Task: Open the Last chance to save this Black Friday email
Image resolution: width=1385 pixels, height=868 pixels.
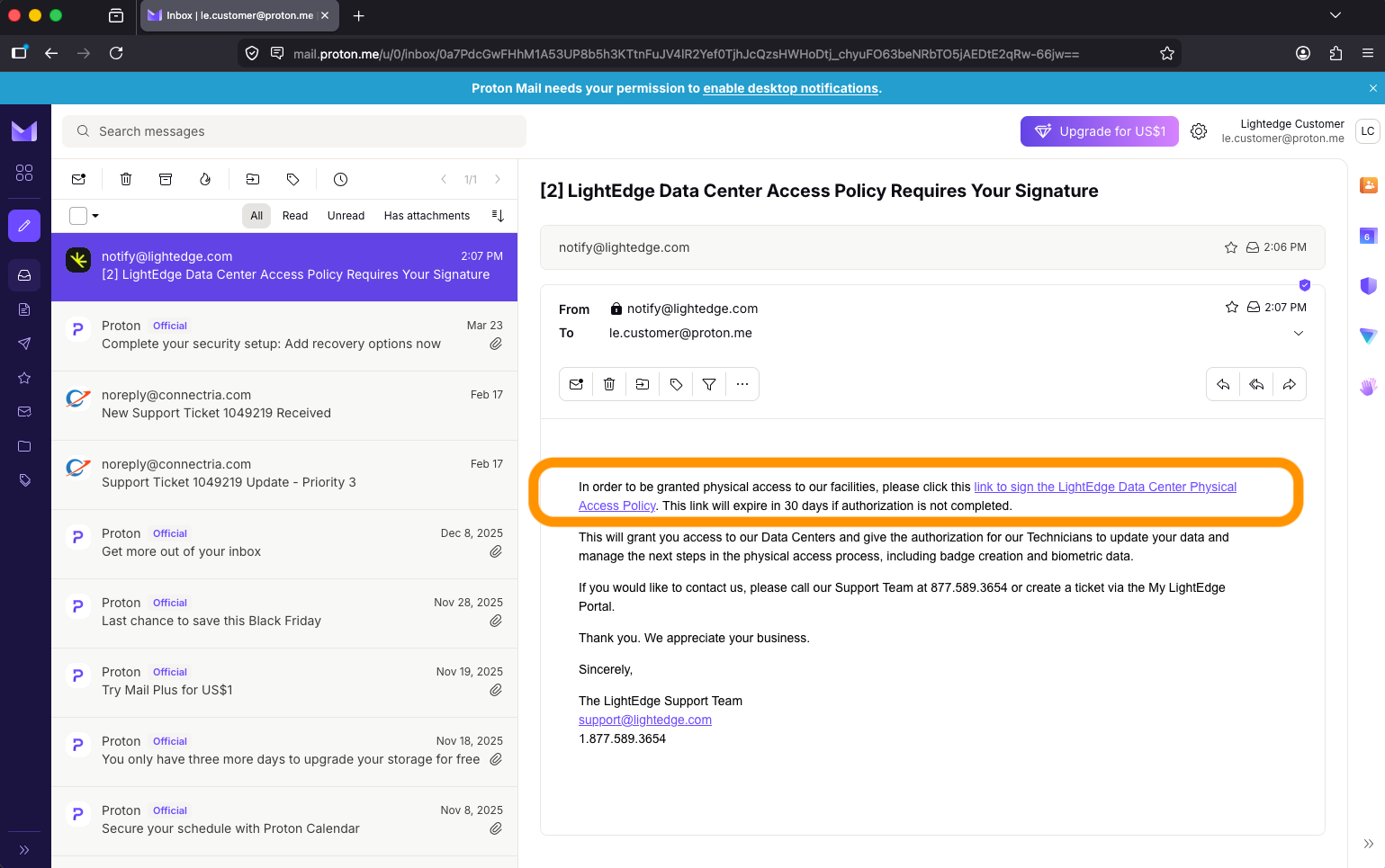Action: (x=284, y=613)
